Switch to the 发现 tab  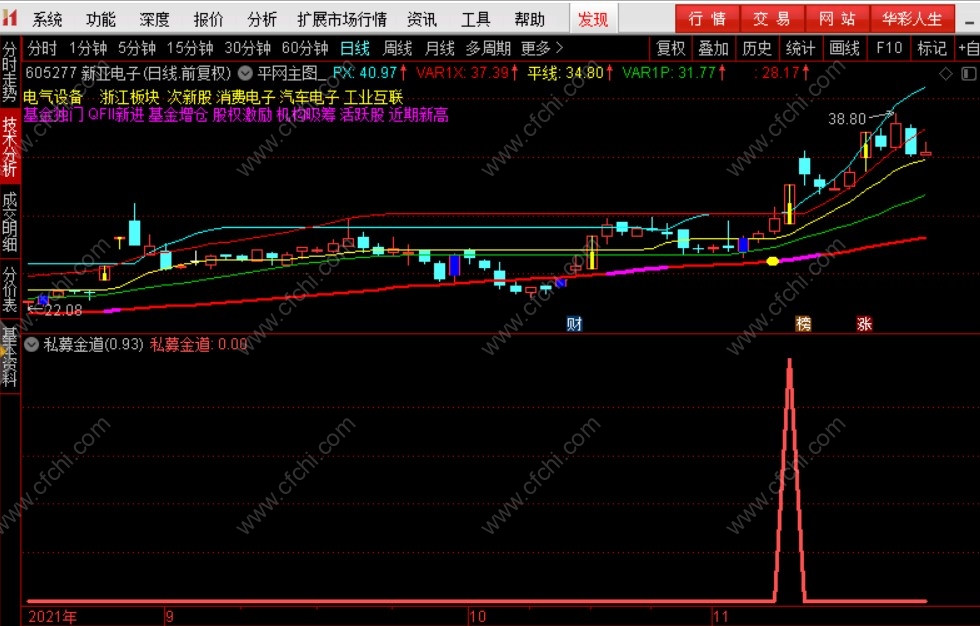click(593, 19)
